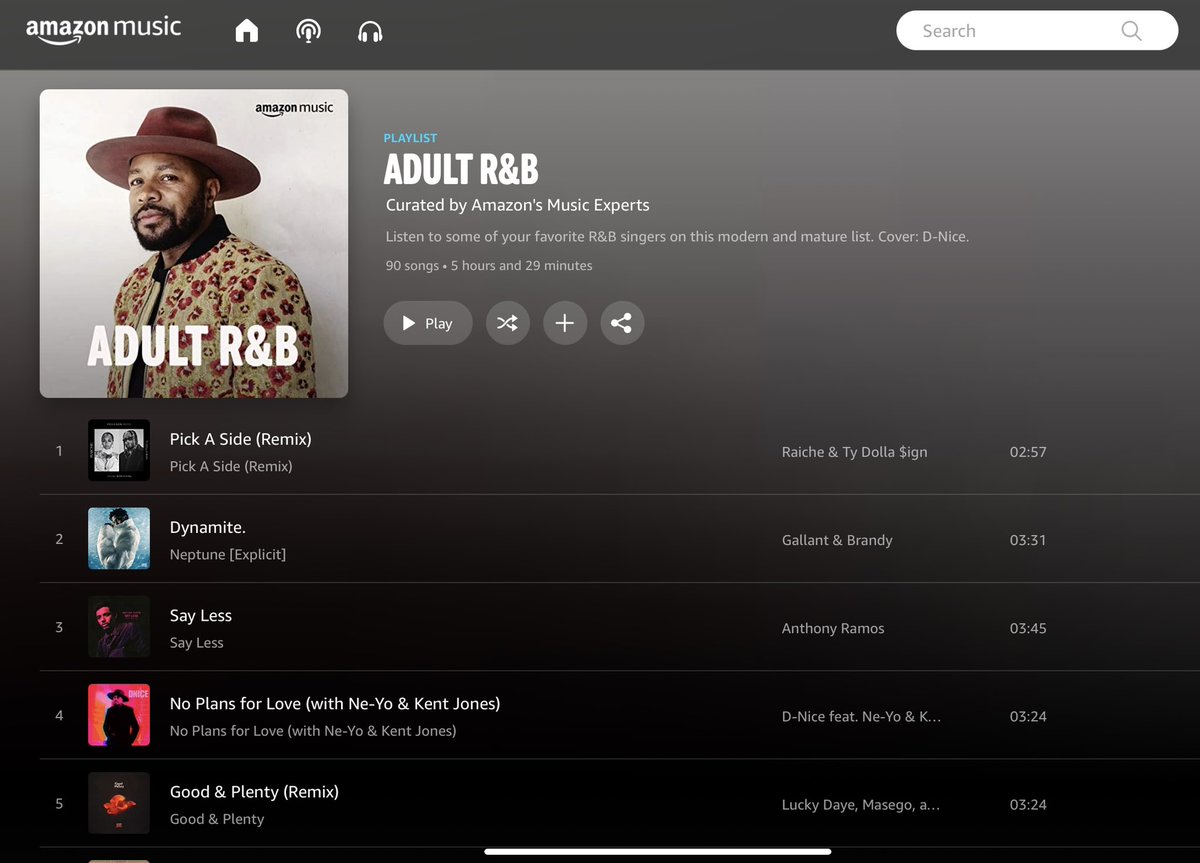Play song title Pick A Side (Remix)
The height and width of the screenshot is (863, 1200).
pyautogui.click(x=241, y=439)
